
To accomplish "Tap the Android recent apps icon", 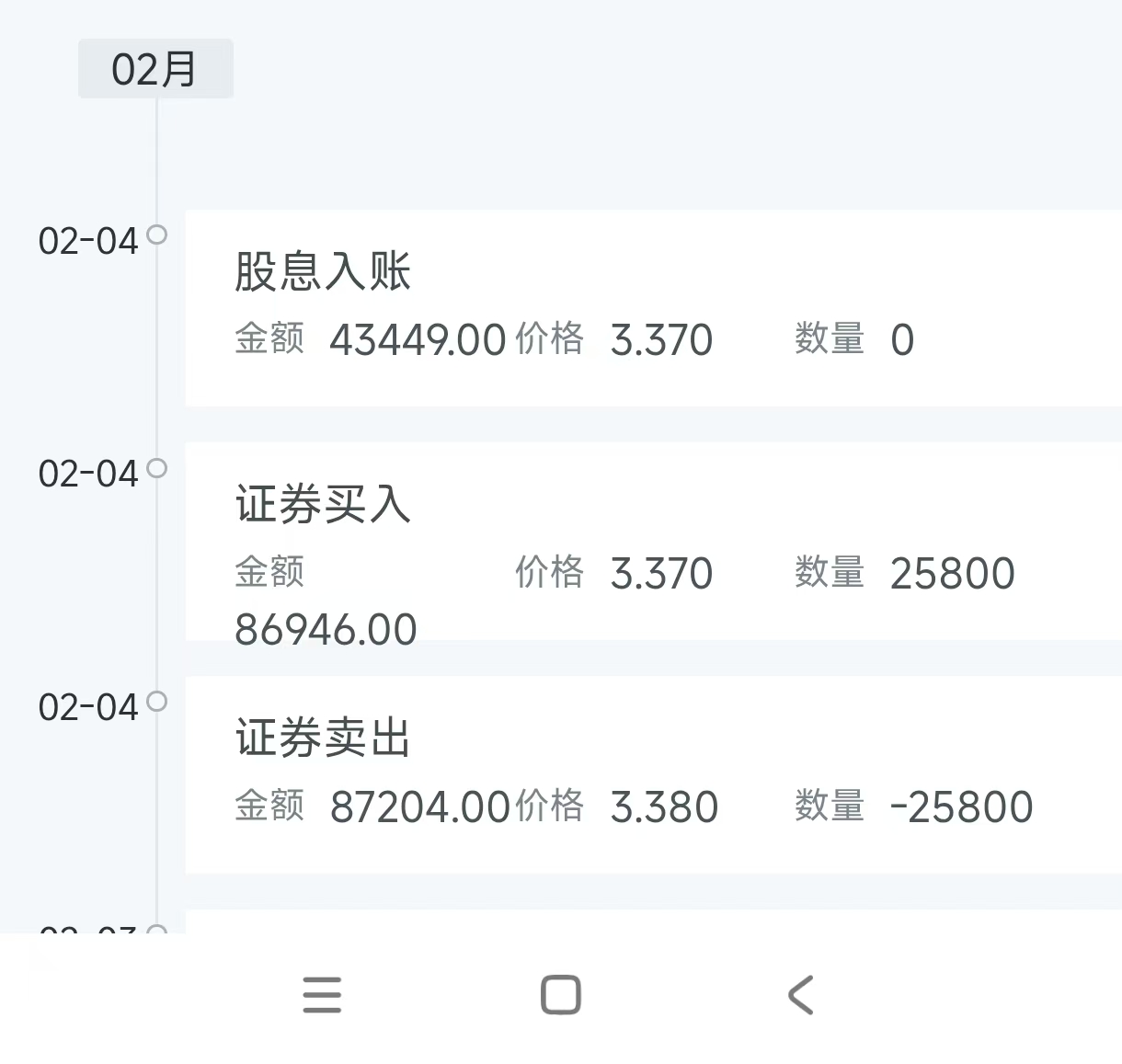I will click(x=322, y=995).
